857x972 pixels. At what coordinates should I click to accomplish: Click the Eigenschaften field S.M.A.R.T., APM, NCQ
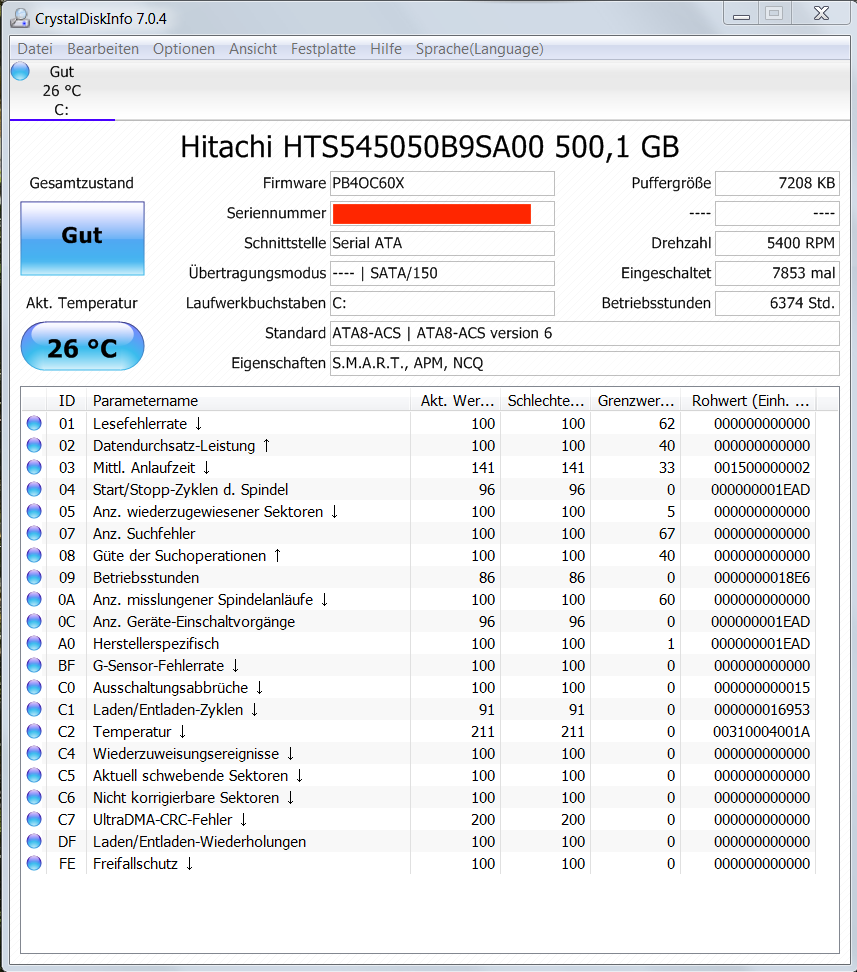point(585,363)
